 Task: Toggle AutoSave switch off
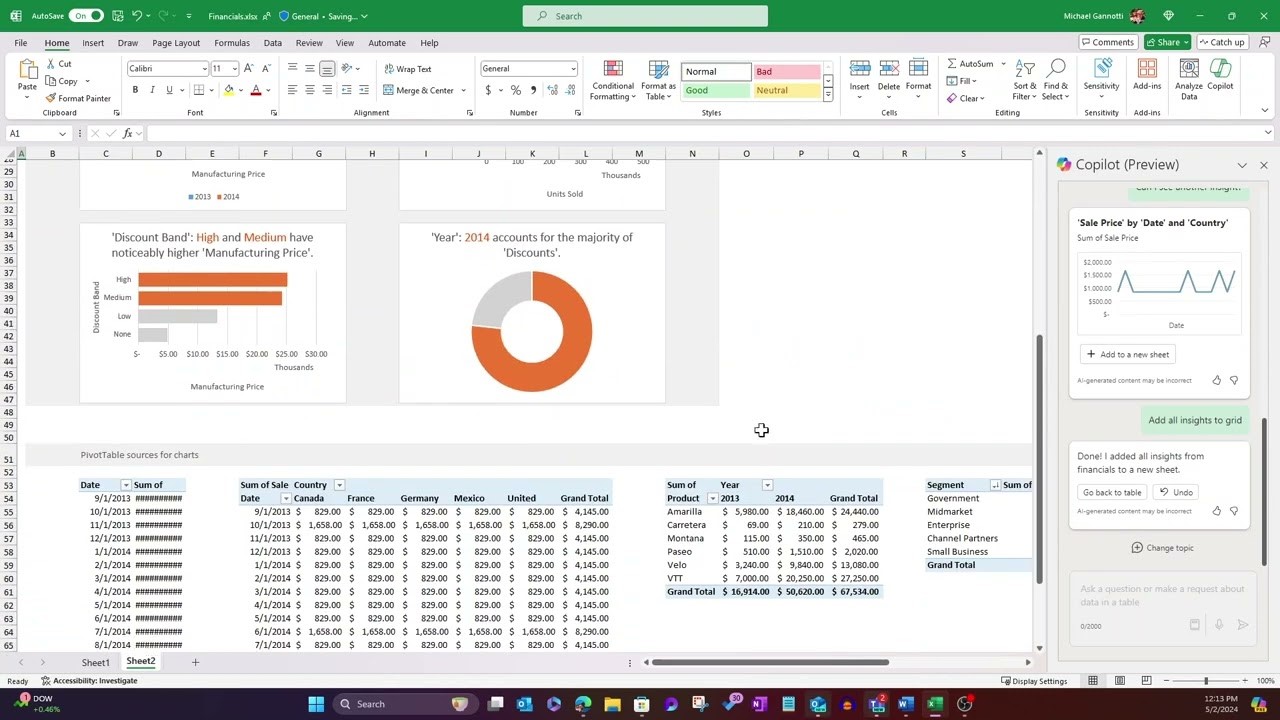[85, 16]
